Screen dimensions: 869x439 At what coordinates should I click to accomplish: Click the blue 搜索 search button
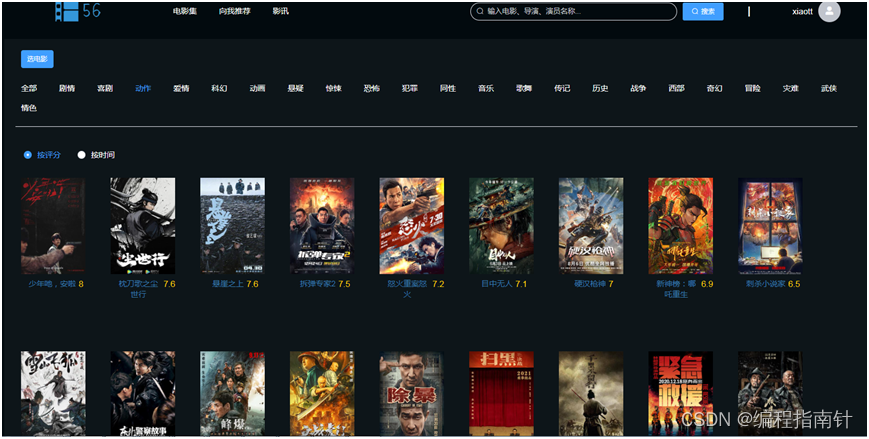coord(703,11)
